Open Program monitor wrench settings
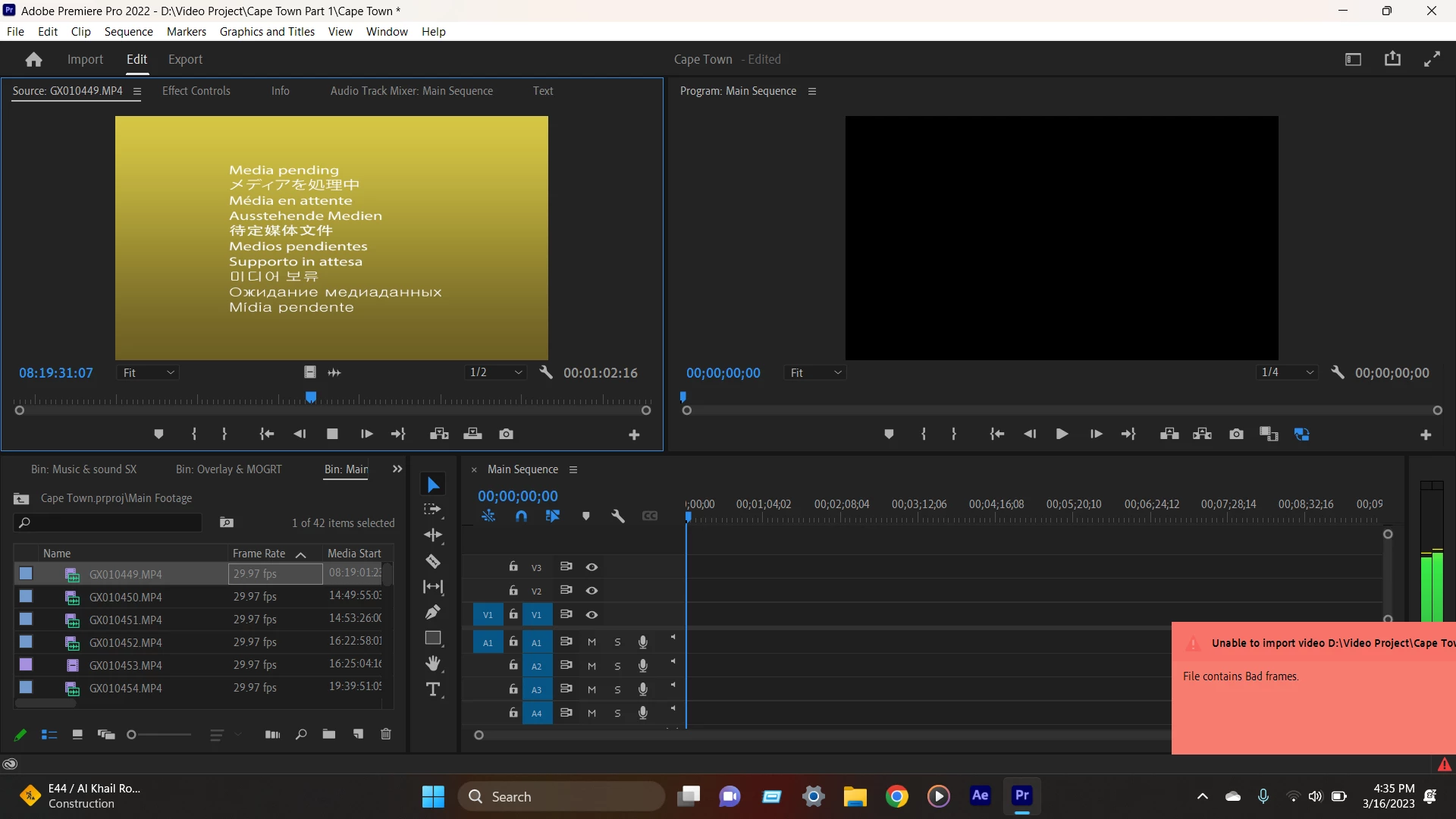This screenshot has width=1456, height=819. 1338,372
